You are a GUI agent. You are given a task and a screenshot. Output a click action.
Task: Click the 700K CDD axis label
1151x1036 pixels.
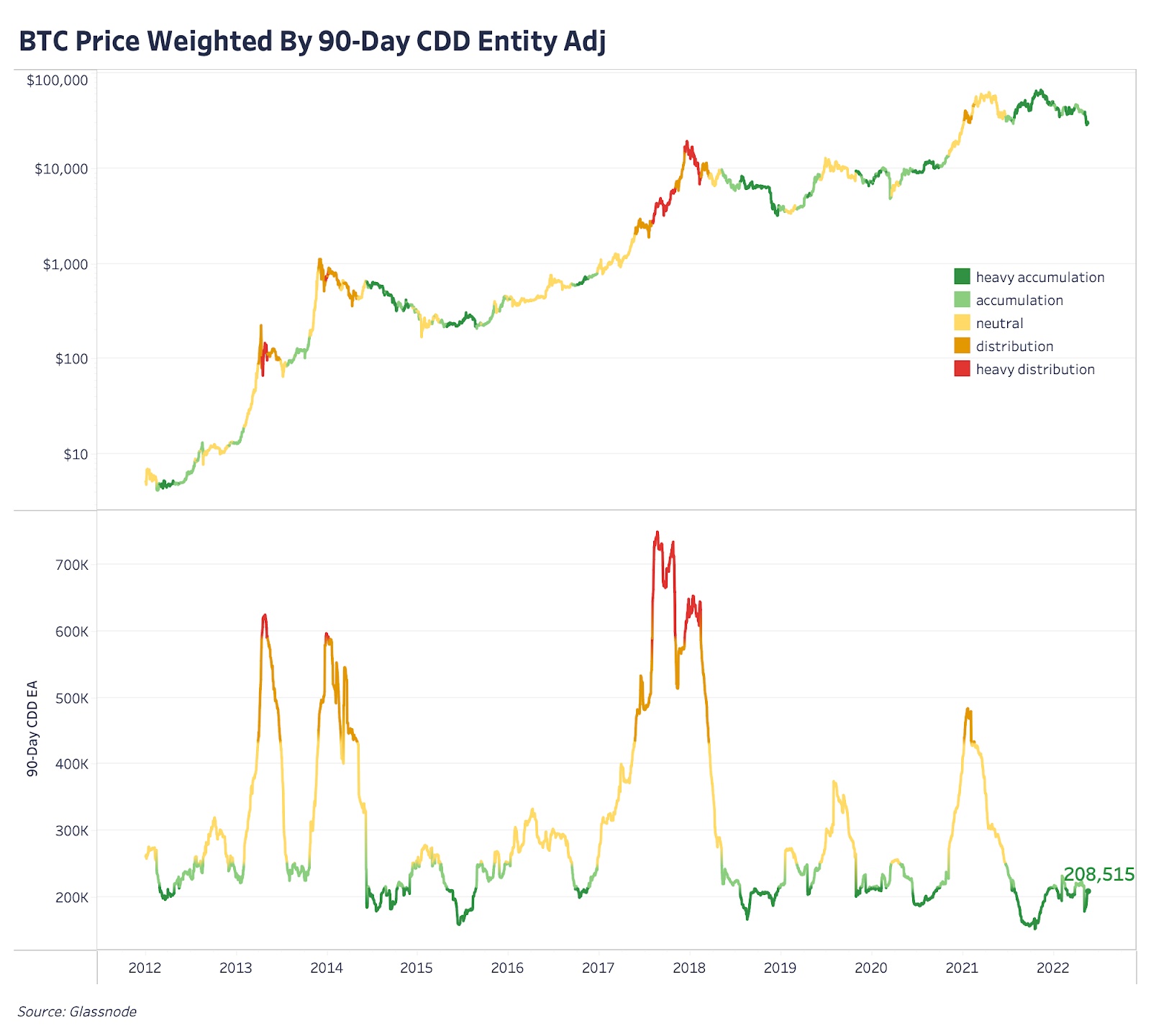tap(72, 565)
